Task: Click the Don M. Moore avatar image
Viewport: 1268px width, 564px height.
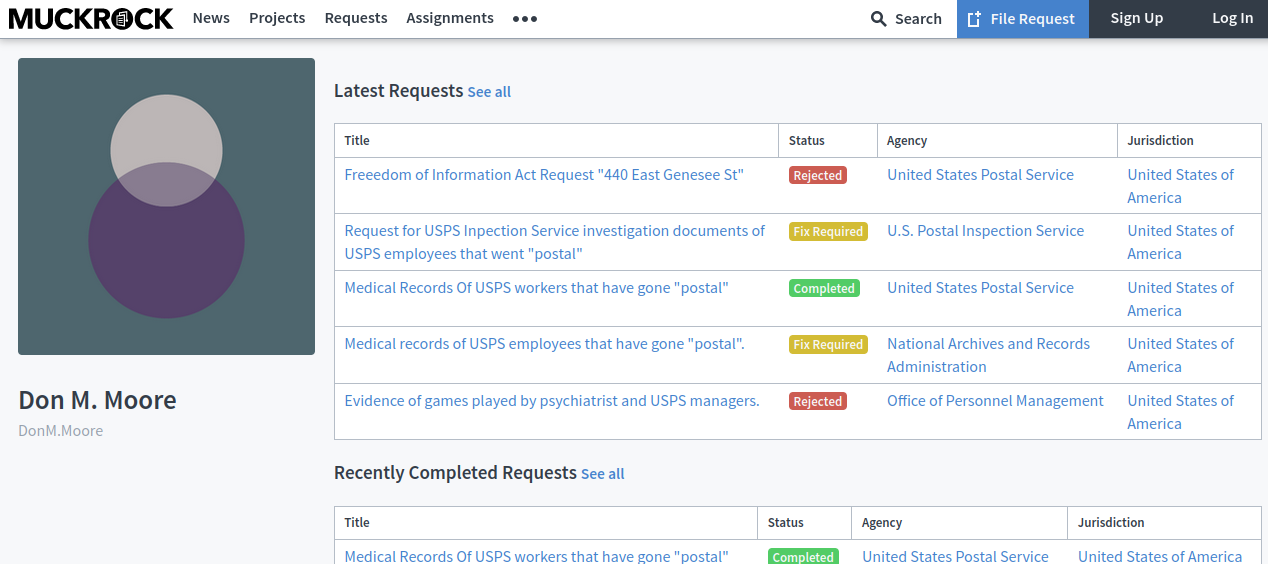Action: tap(166, 206)
